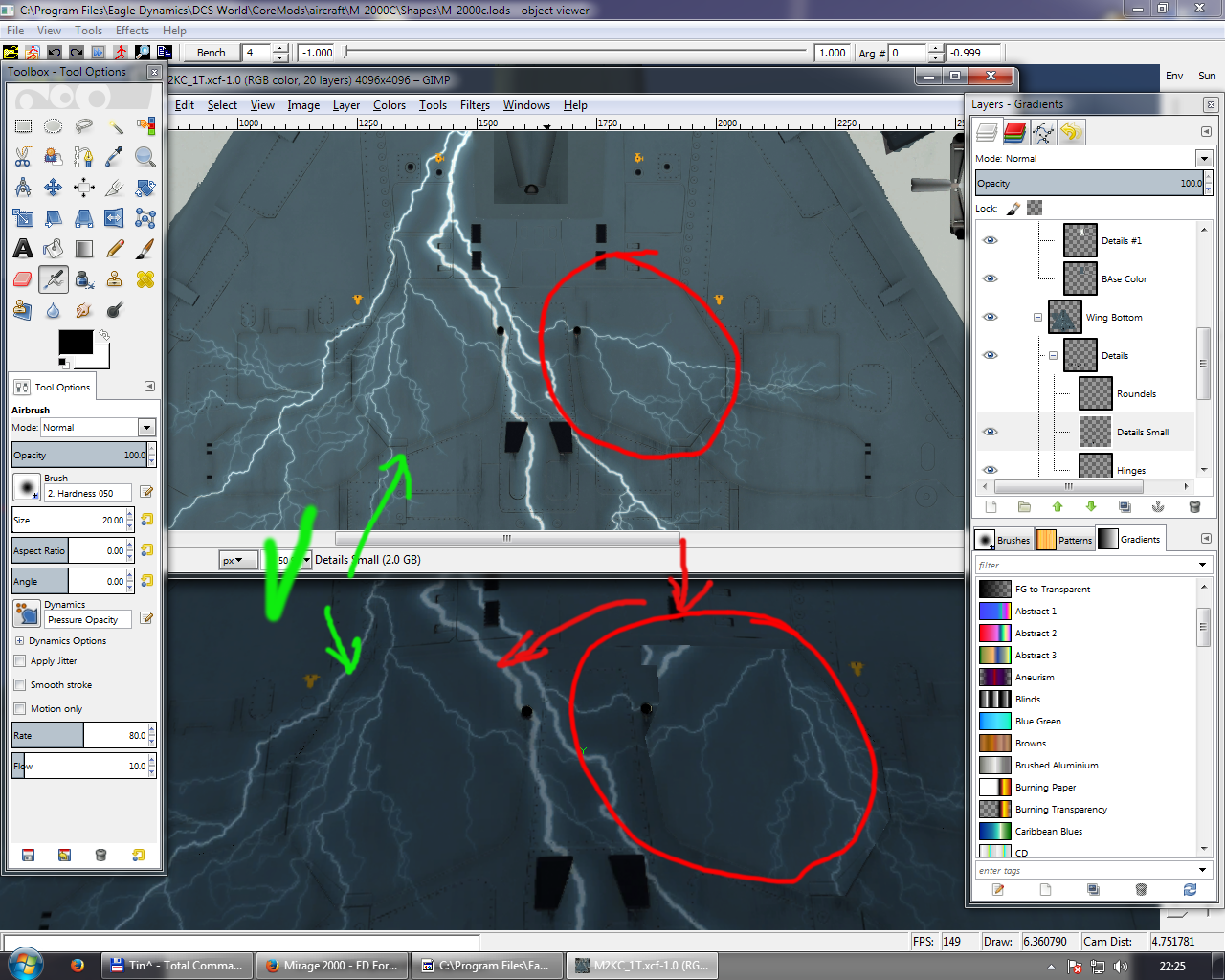
Task: Hide the Details #1 layer
Action: click(x=991, y=240)
